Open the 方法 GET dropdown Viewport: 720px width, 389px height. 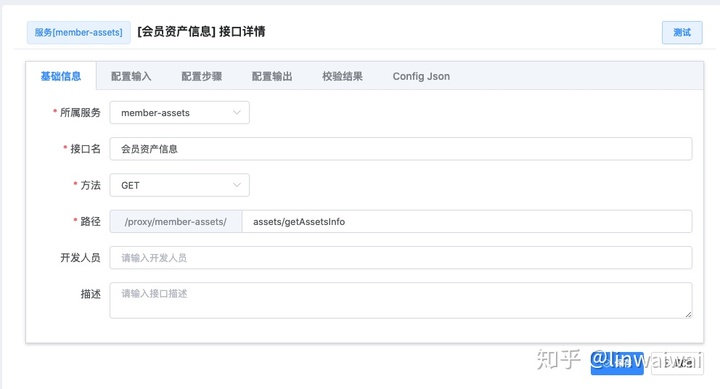click(x=180, y=185)
